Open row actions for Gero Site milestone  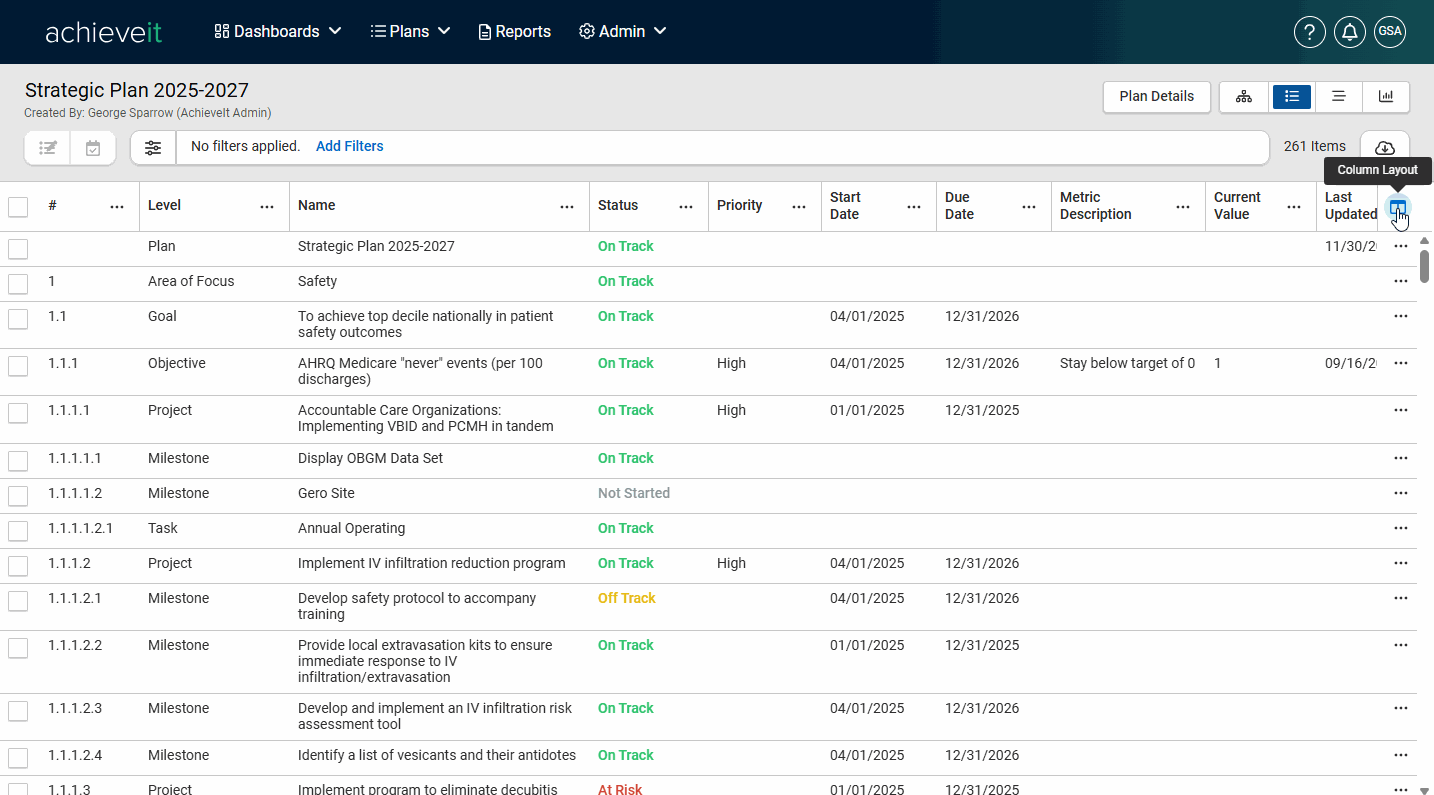[1401, 493]
